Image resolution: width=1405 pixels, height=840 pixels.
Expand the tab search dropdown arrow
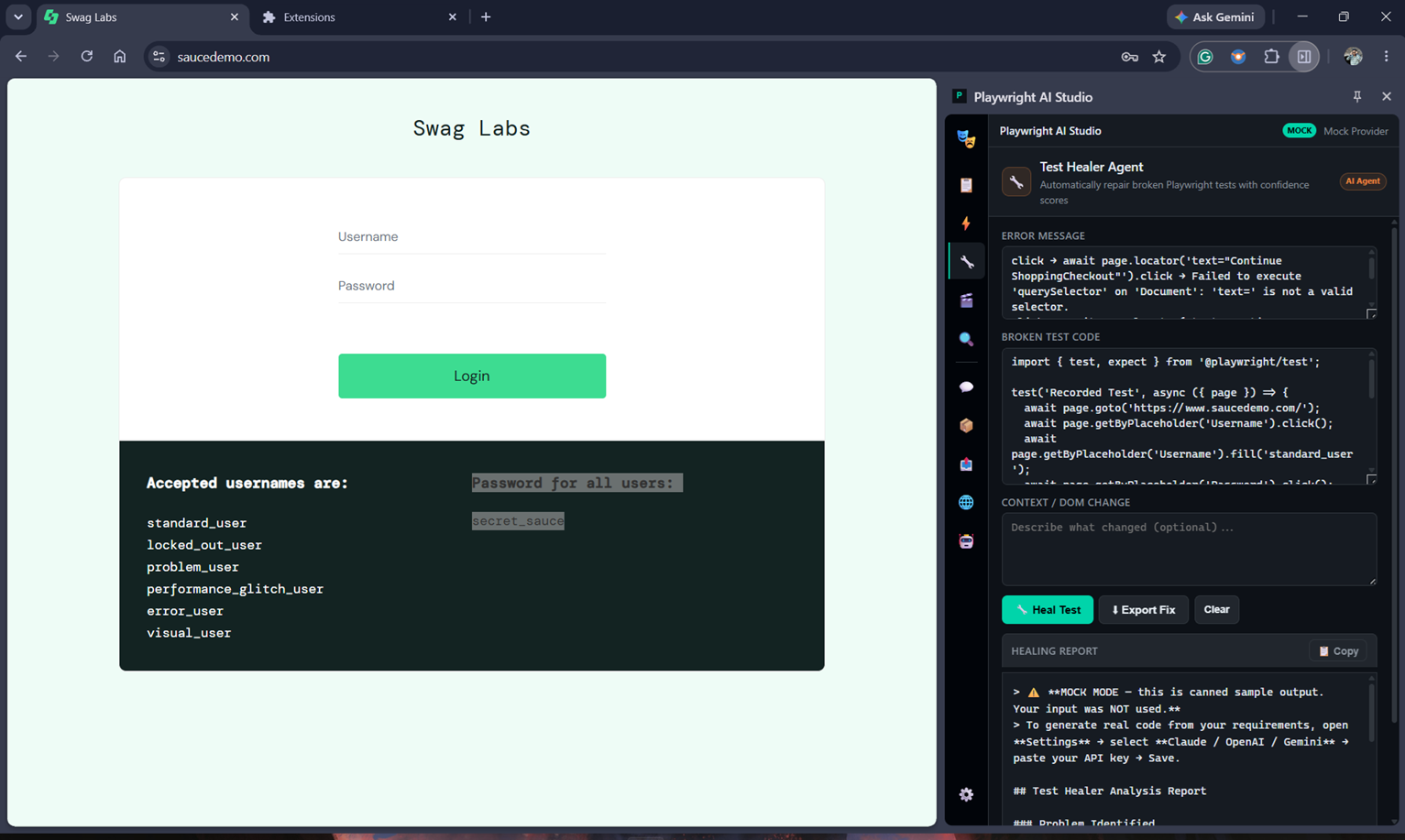(18, 16)
